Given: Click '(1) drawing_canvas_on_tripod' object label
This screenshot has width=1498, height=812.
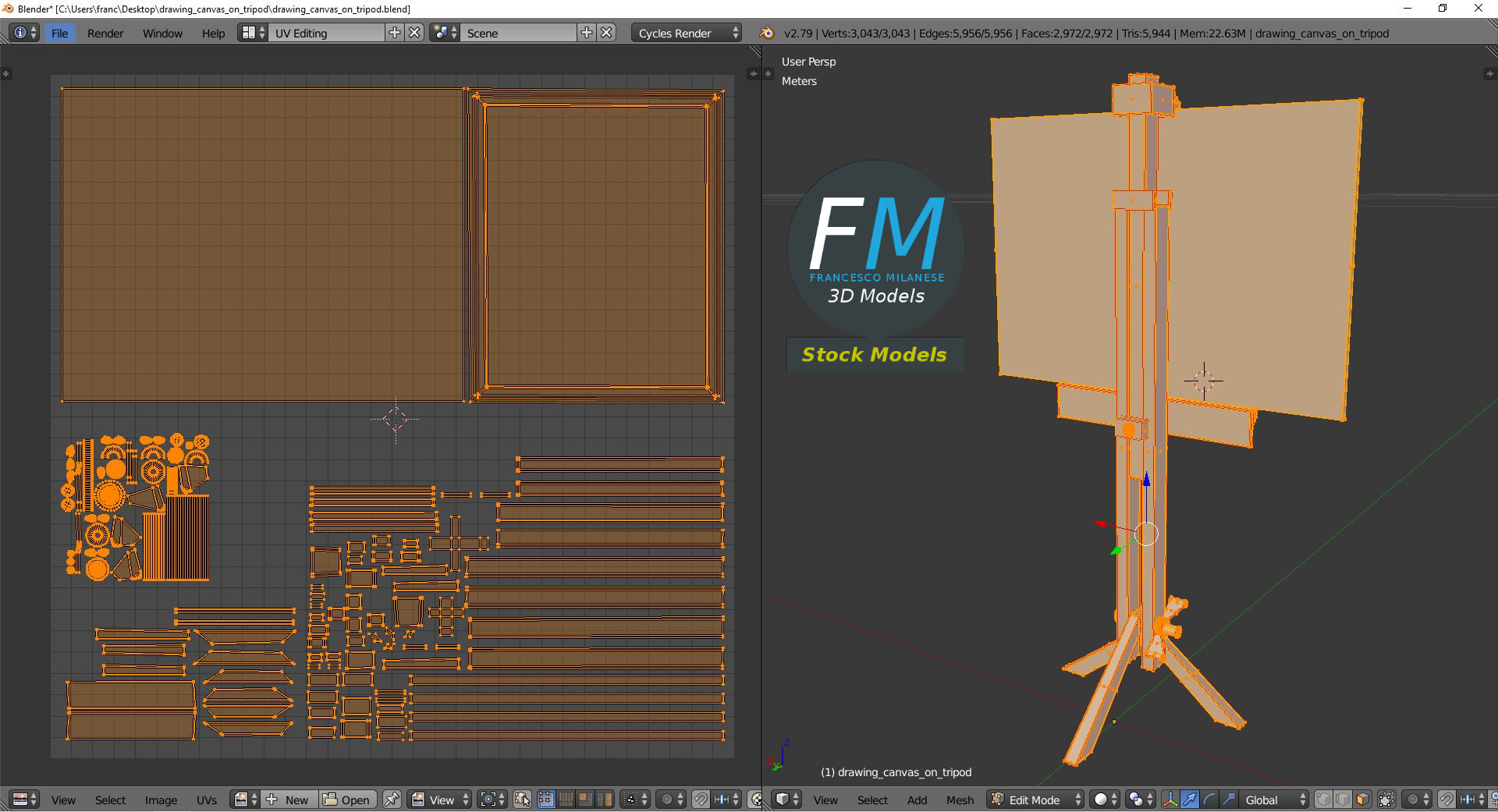Looking at the screenshot, I should [896, 772].
